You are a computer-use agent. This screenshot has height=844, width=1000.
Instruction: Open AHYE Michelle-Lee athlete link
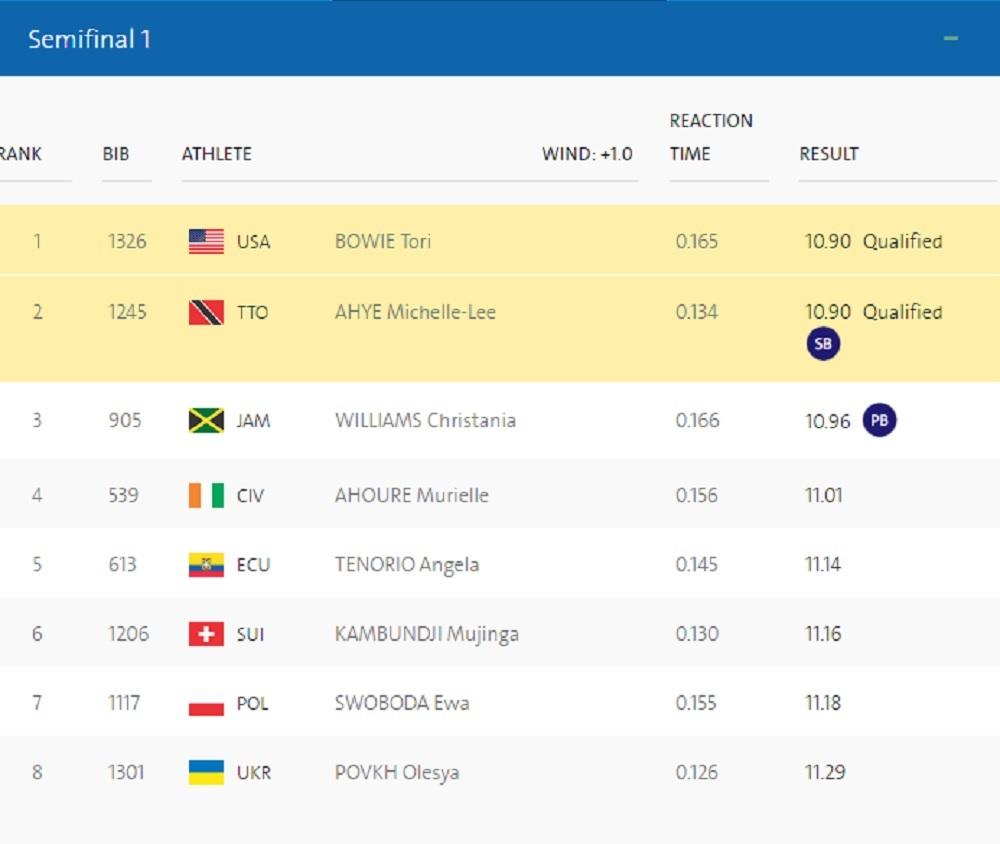coord(415,312)
